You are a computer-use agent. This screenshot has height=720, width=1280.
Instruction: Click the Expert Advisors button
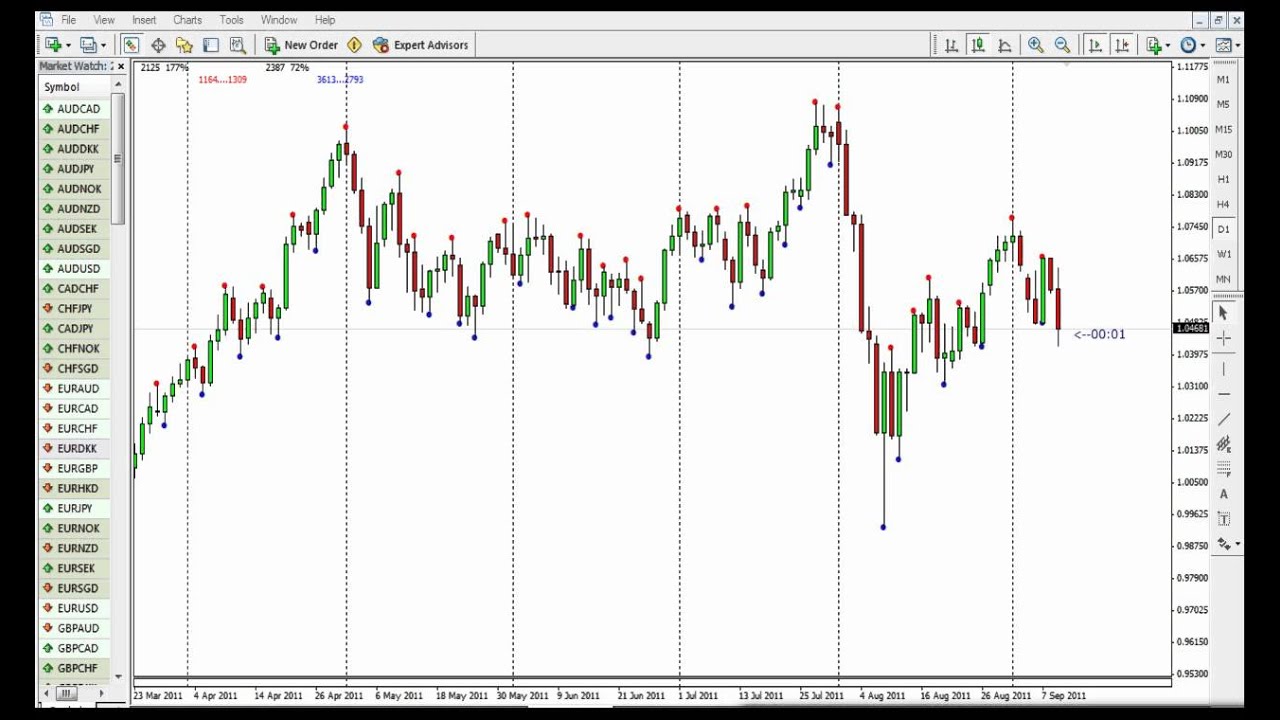(x=420, y=45)
